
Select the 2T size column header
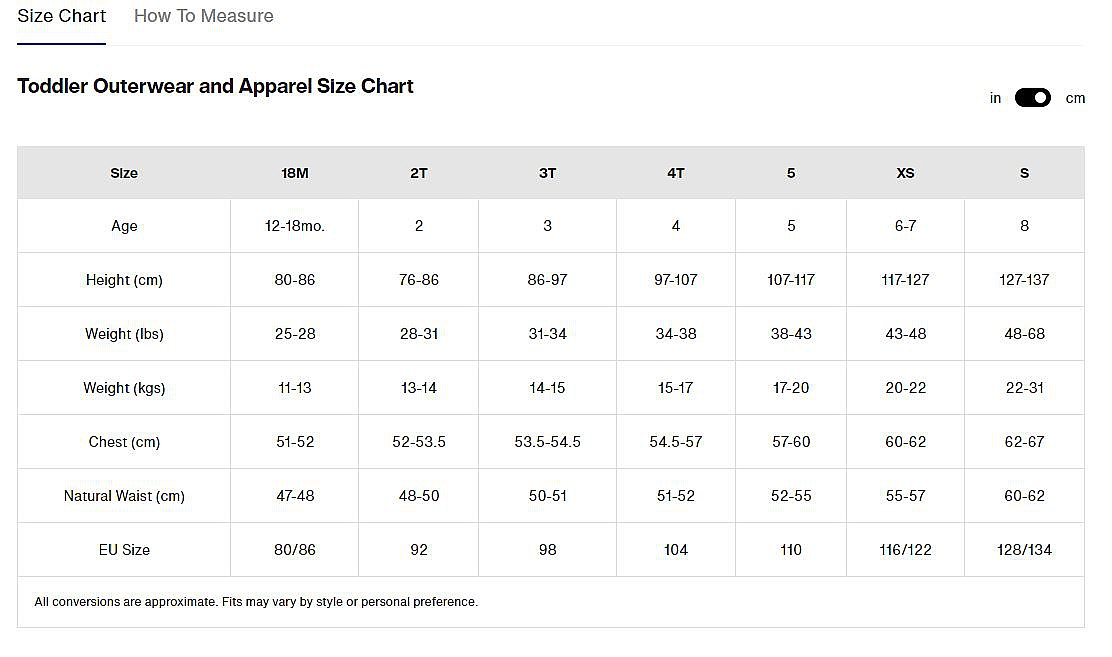click(418, 173)
